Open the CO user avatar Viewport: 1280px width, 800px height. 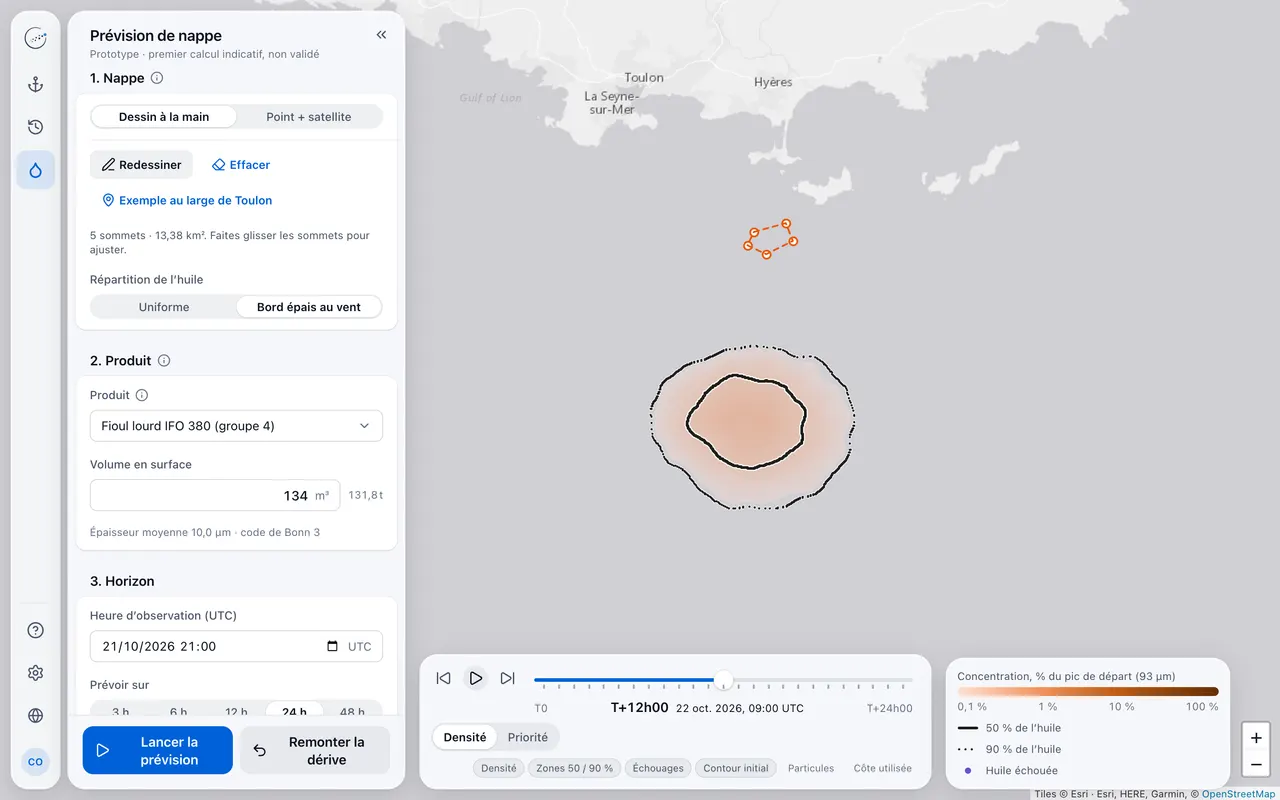(x=35, y=762)
